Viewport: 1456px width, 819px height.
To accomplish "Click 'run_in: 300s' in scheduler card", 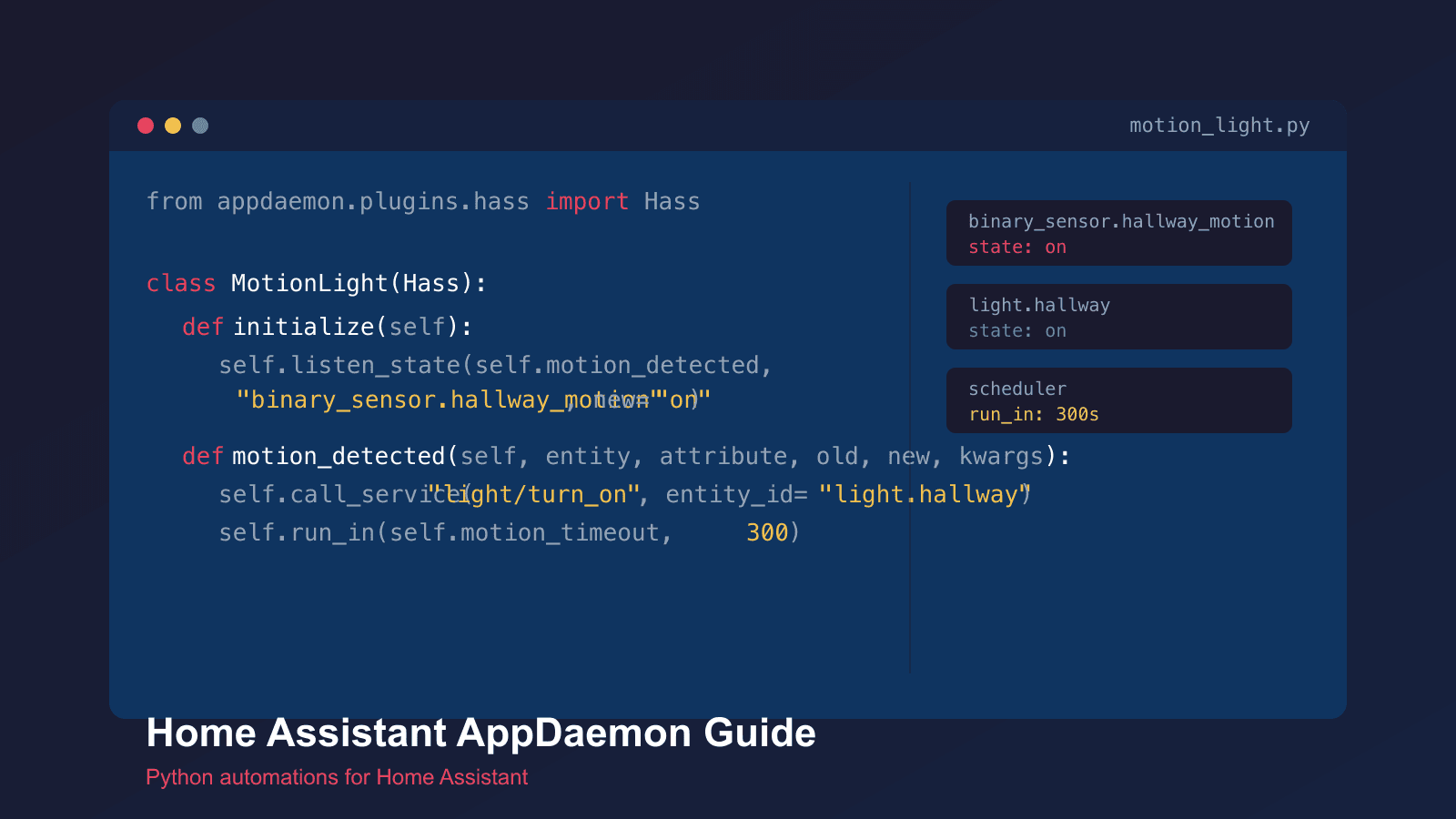I will pyautogui.click(x=1034, y=415).
